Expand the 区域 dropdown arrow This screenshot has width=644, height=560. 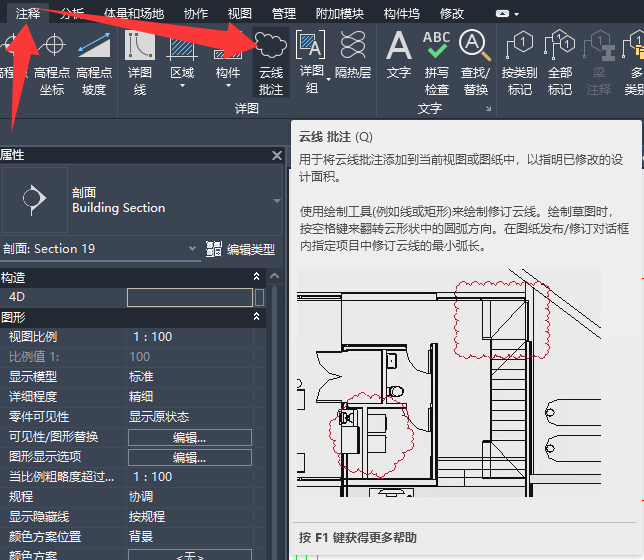(x=182, y=86)
